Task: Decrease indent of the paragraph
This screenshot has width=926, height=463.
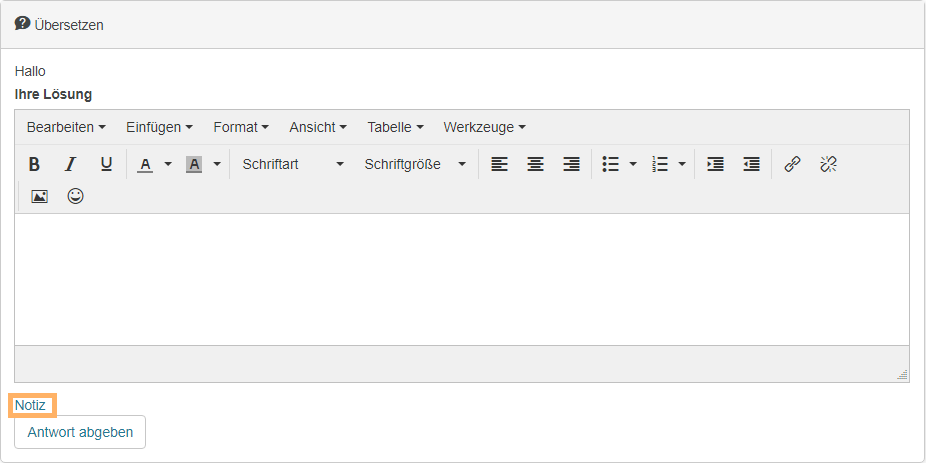Action: pyautogui.click(x=751, y=164)
